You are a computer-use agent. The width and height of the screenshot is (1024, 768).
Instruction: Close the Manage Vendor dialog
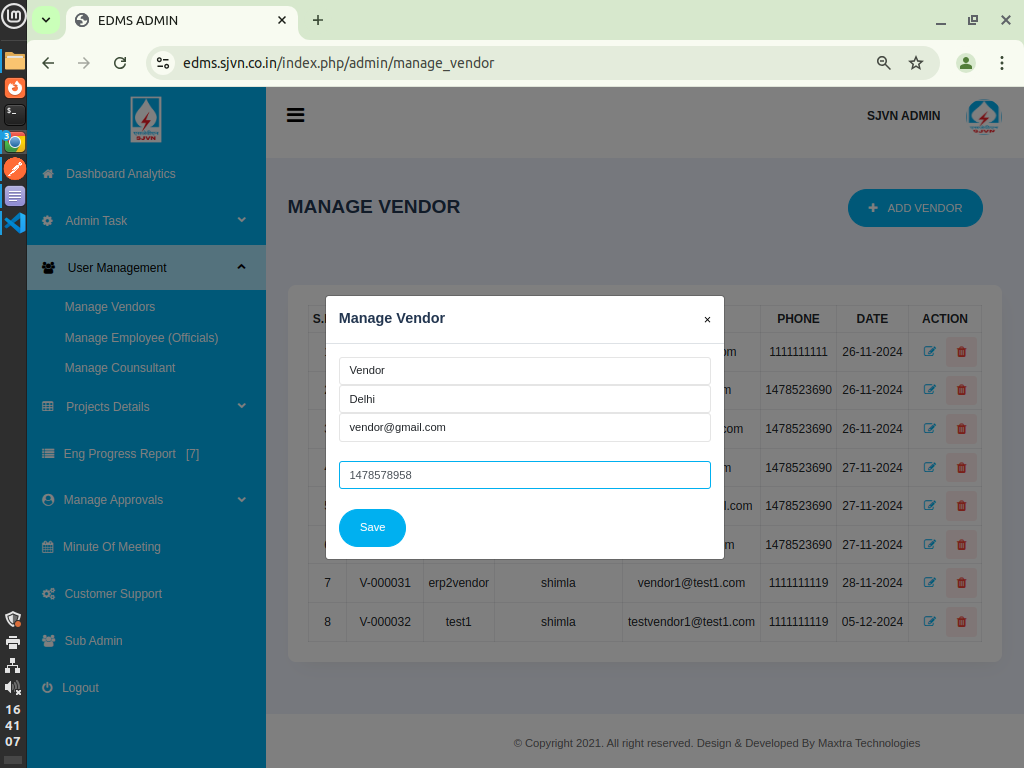tap(707, 320)
